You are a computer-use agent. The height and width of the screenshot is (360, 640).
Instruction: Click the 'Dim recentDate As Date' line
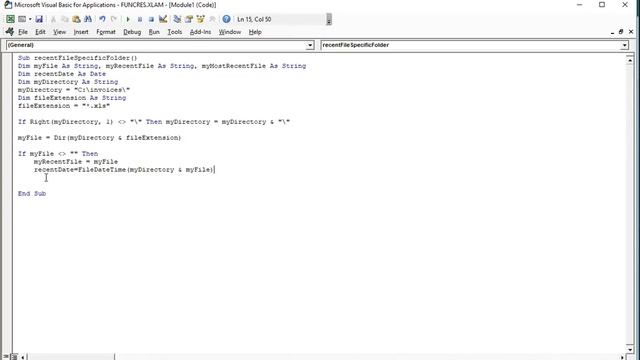[x=62, y=74]
